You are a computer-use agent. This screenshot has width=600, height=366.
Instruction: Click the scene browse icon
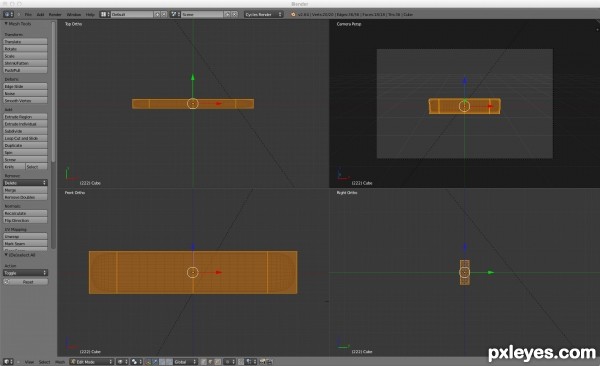(x=175, y=14)
